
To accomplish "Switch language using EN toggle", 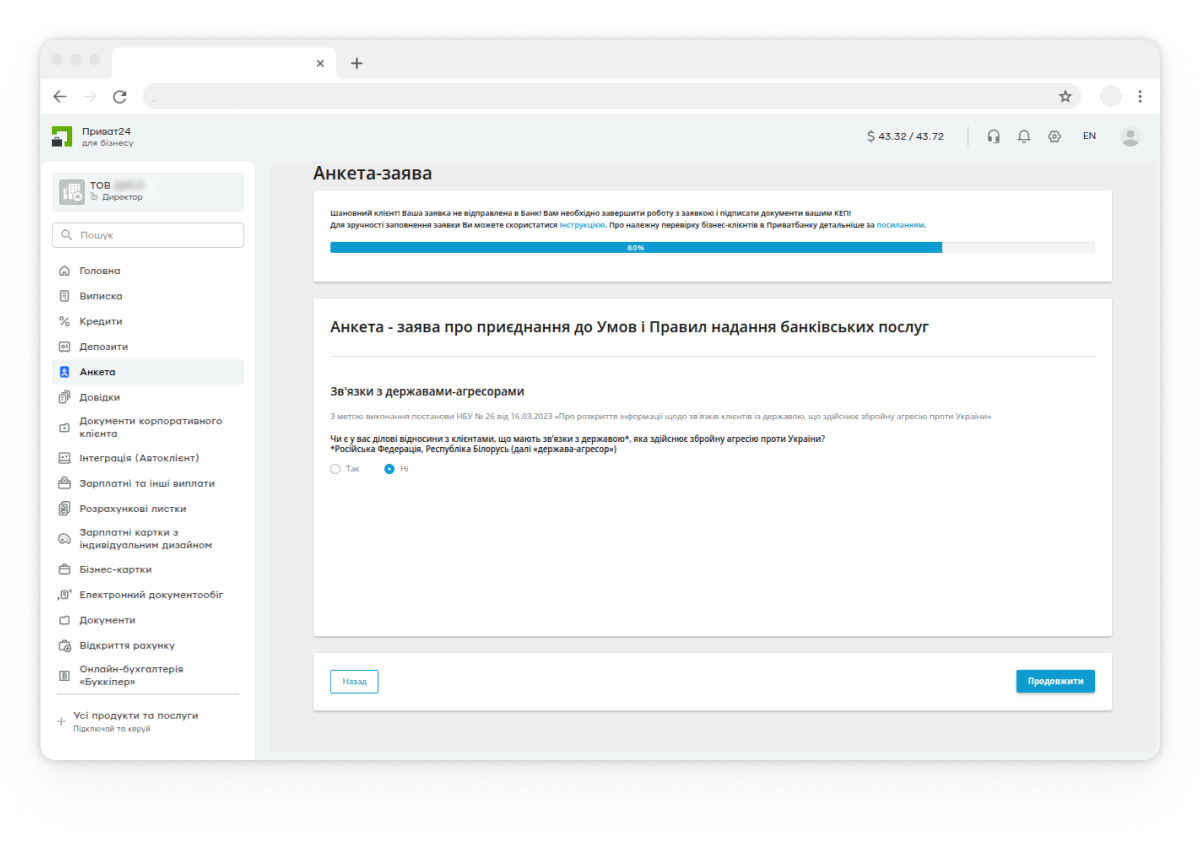I will coord(1089,136).
